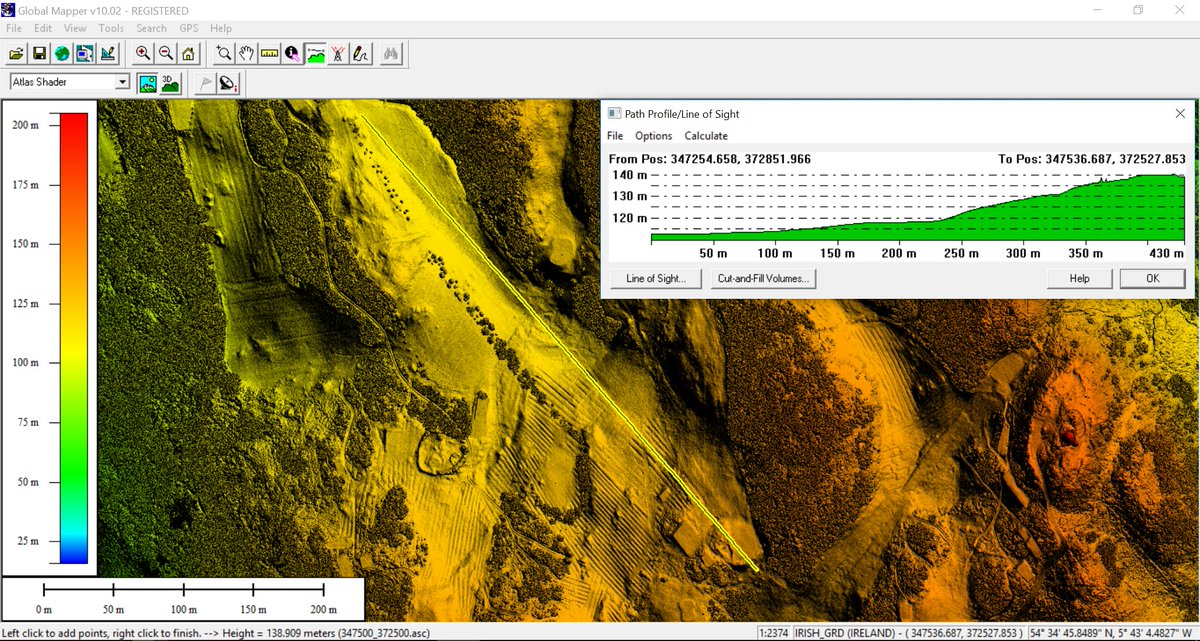Click the 140 m axis label in profile

628,175
